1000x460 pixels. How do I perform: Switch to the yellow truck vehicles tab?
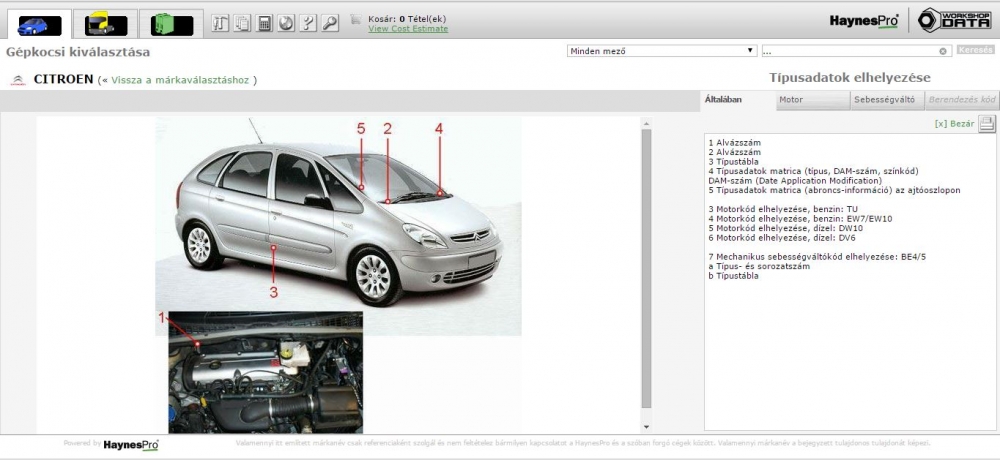(105, 26)
